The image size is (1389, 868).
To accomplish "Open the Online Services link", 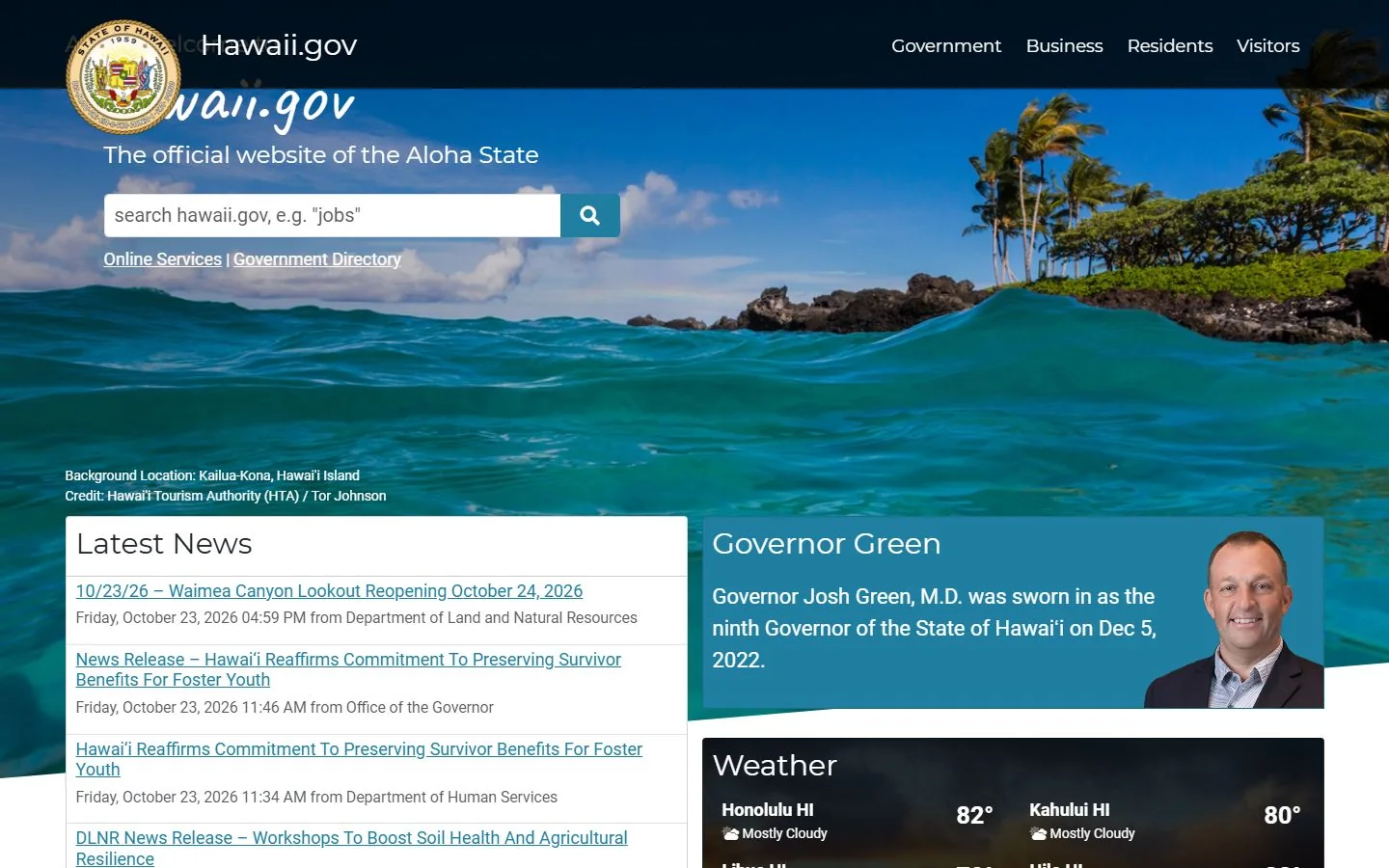I will coord(163,259).
